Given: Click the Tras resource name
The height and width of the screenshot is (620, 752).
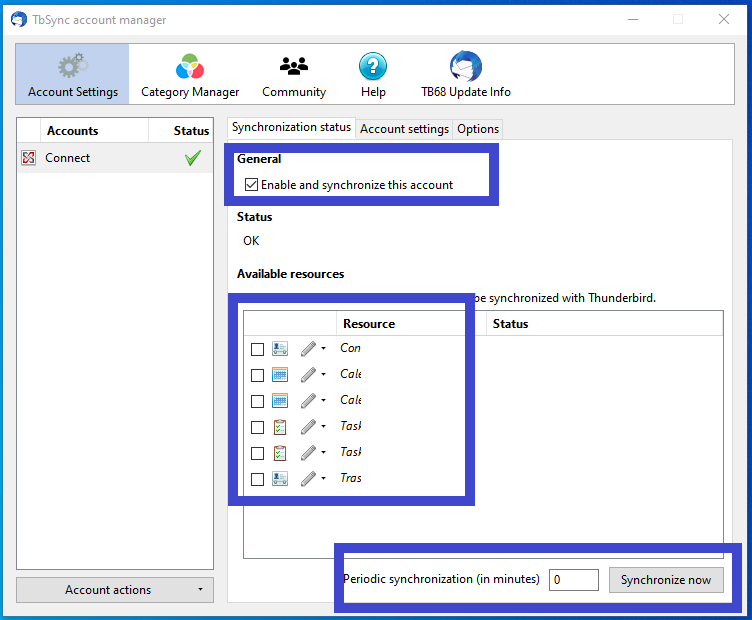Looking at the screenshot, I should (x=351, y=478).
